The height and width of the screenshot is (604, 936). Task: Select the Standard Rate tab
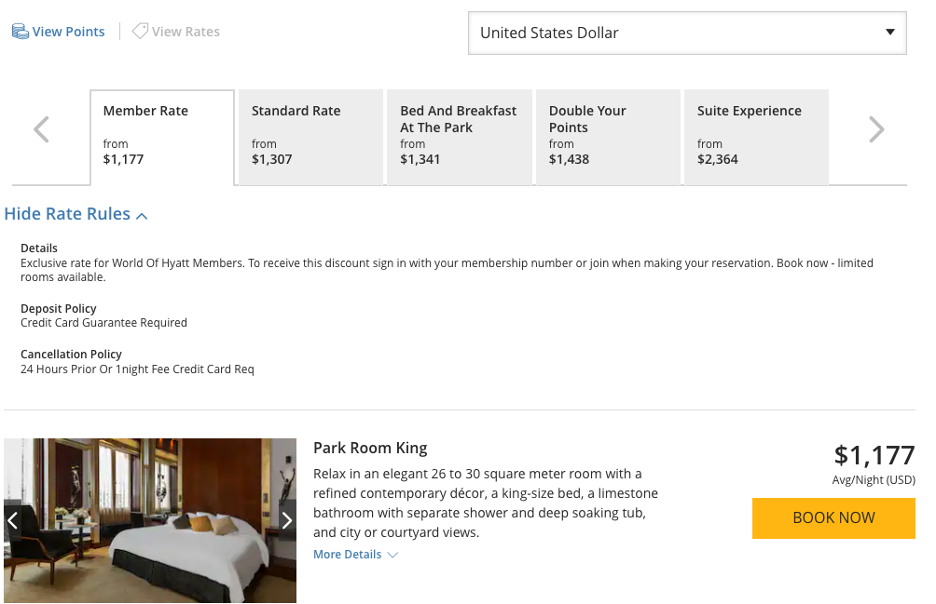coord(310,137)
